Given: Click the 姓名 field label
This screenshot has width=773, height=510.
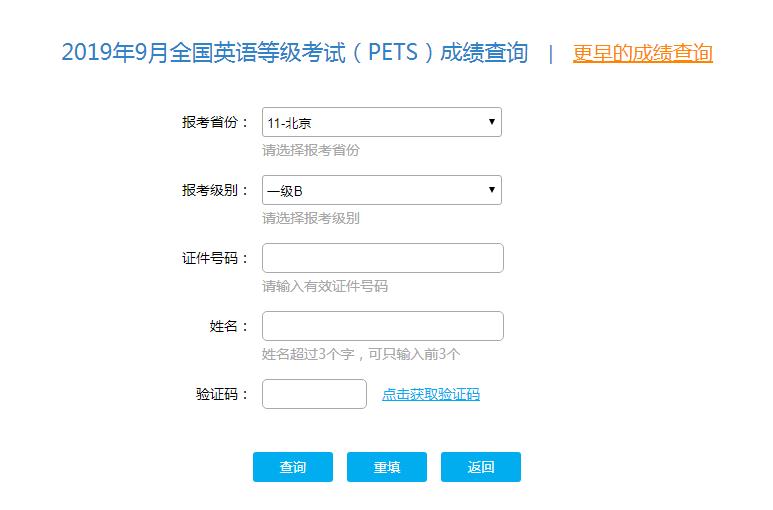Looking at the screenshot, I should [x=228, y=326].
